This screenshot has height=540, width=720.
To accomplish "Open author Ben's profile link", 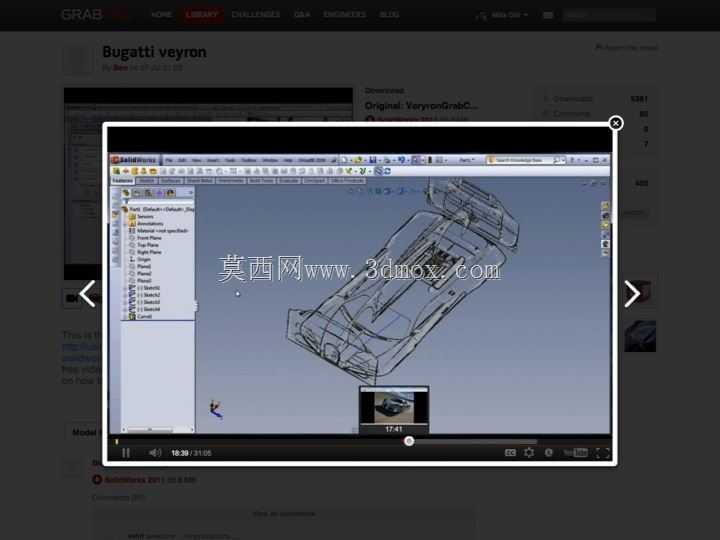I will click(120, 68).
